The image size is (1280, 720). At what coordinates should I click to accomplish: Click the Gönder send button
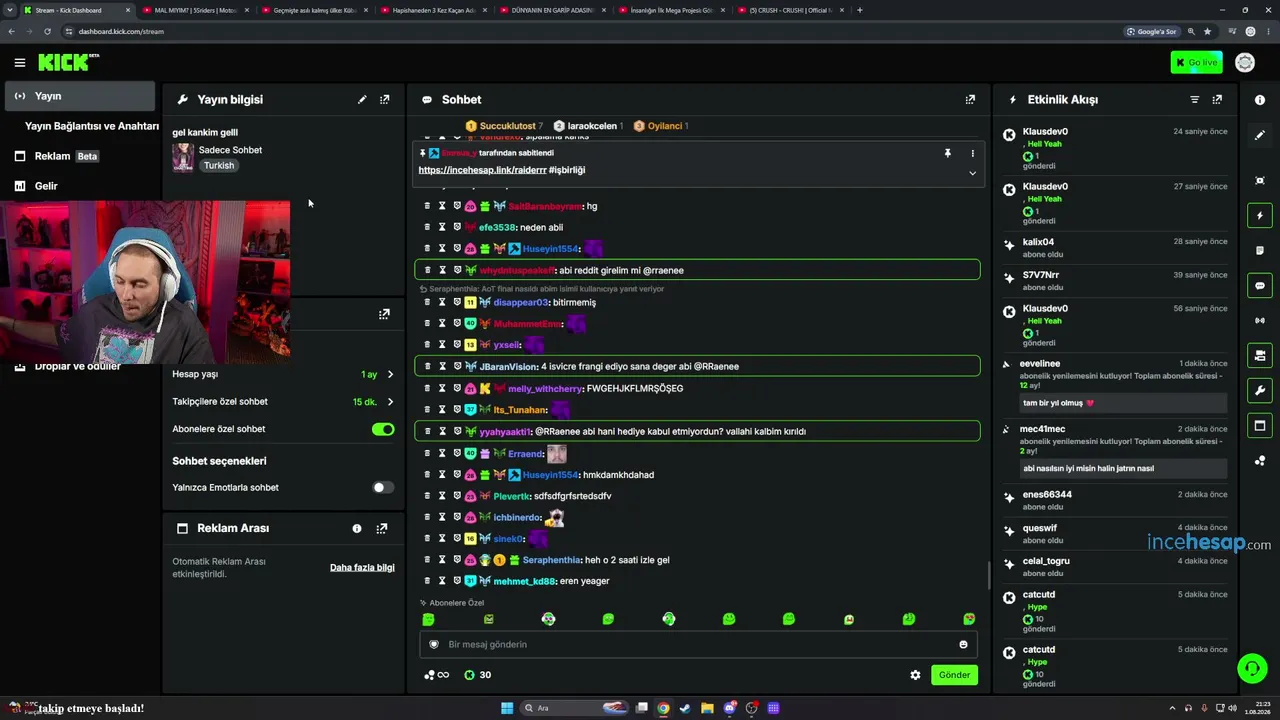click(x=954, y=675)
